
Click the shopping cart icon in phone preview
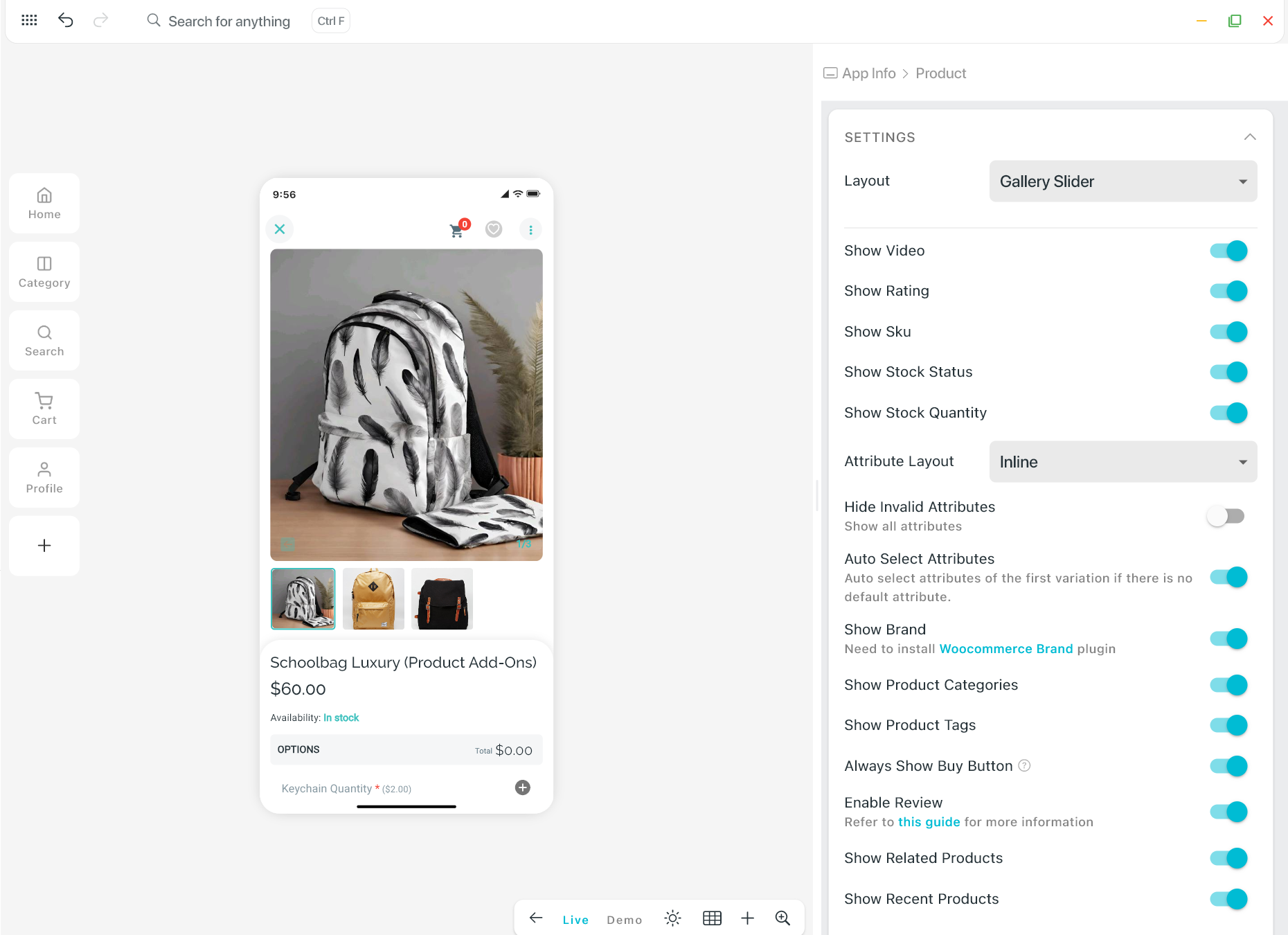[x=457, y=230]
